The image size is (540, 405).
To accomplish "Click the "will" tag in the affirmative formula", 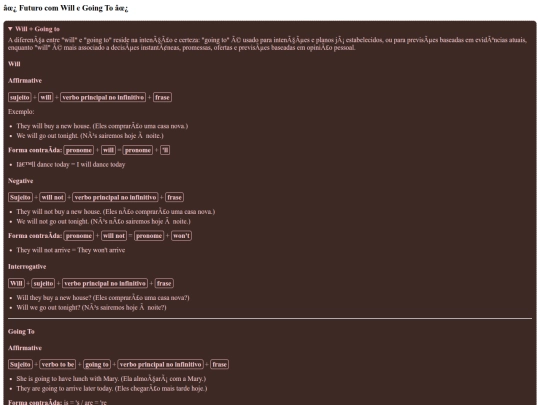I will [x=46, y=97].
